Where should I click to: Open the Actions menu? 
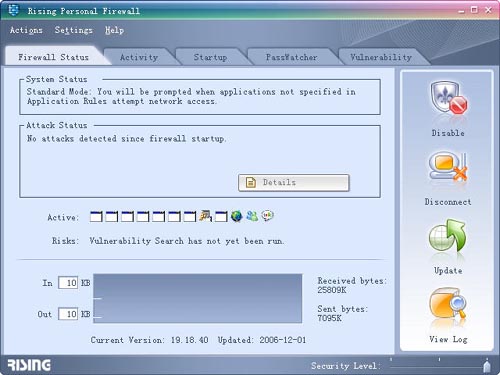coord(26,30)
